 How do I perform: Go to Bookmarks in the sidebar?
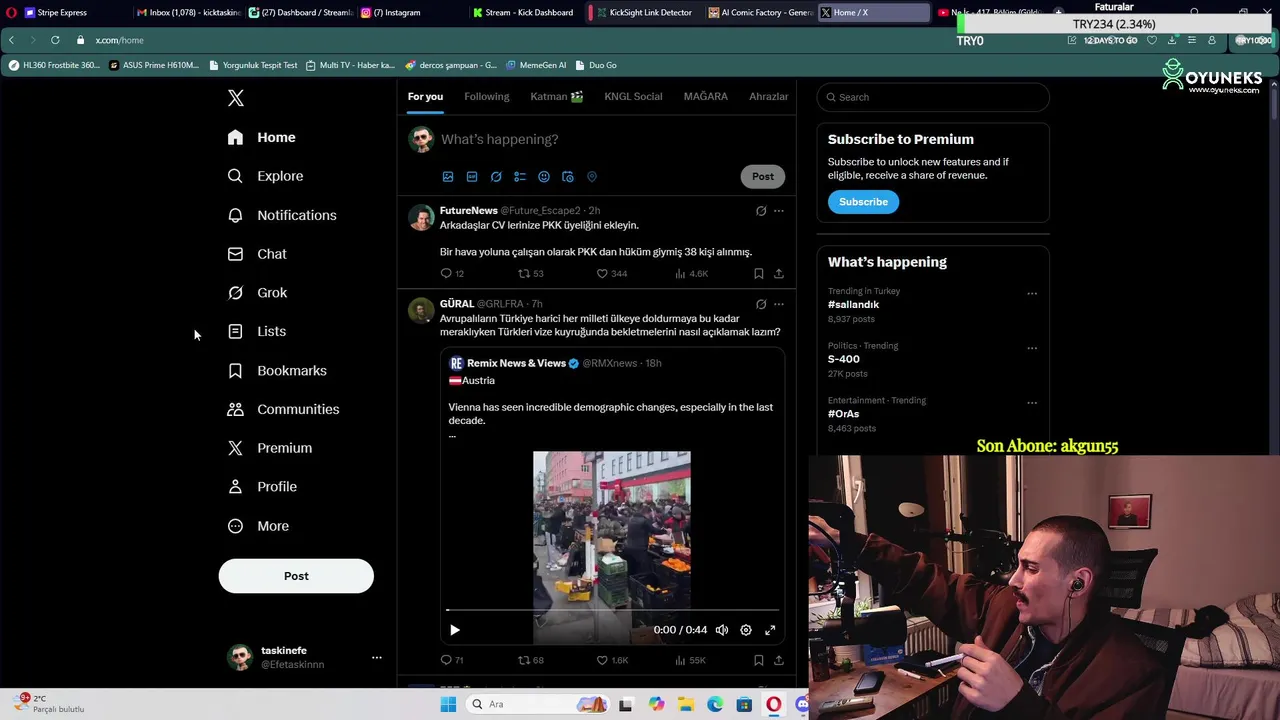click(x=277, y=370)
